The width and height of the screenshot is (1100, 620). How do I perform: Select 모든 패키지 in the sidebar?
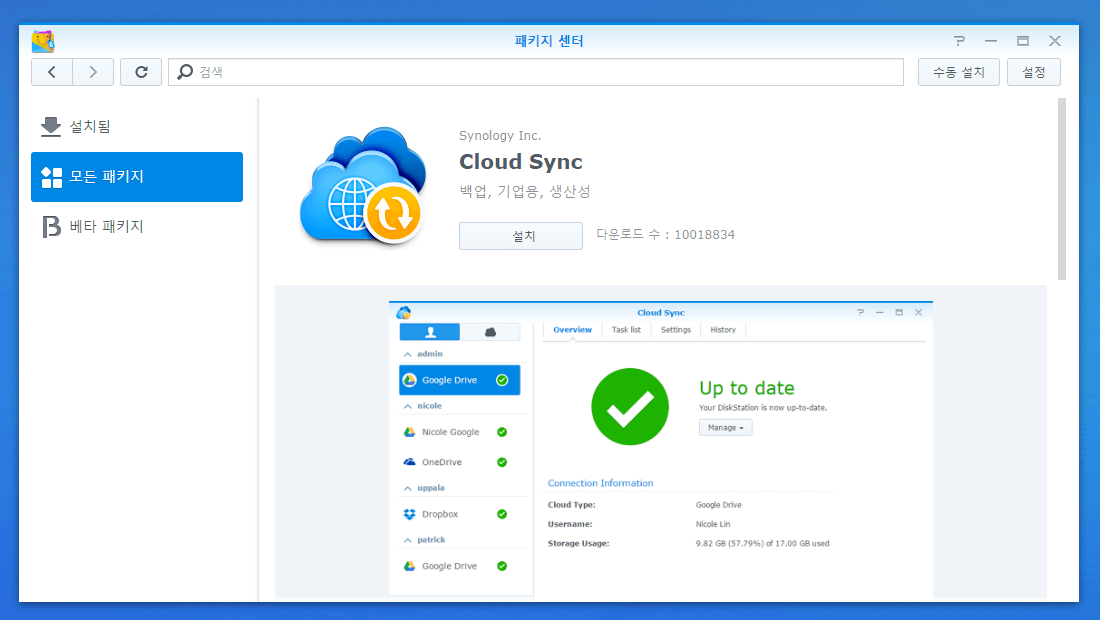[x=137, y=177]
